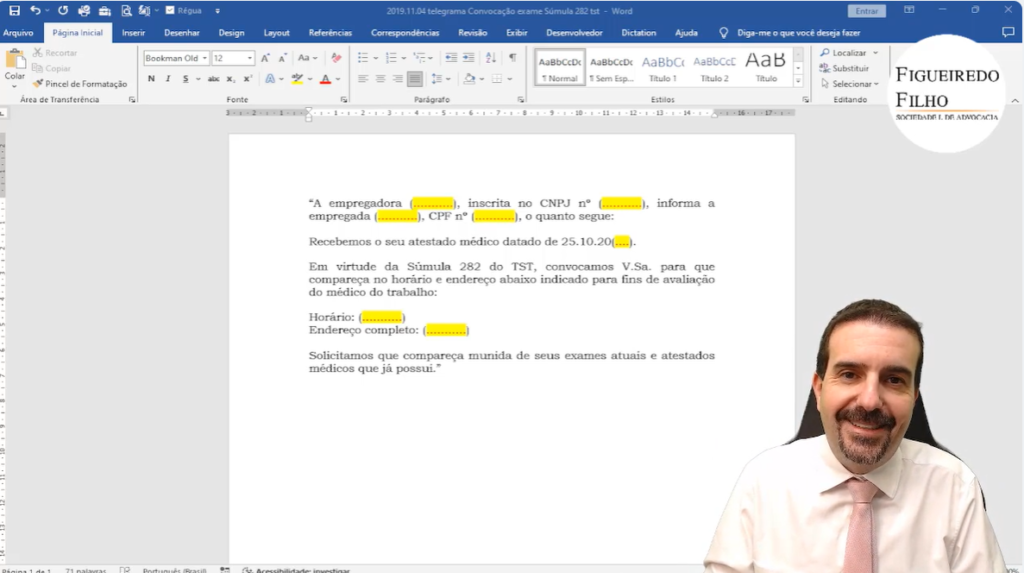Apply subscript formatting

[x=231, y=79]
